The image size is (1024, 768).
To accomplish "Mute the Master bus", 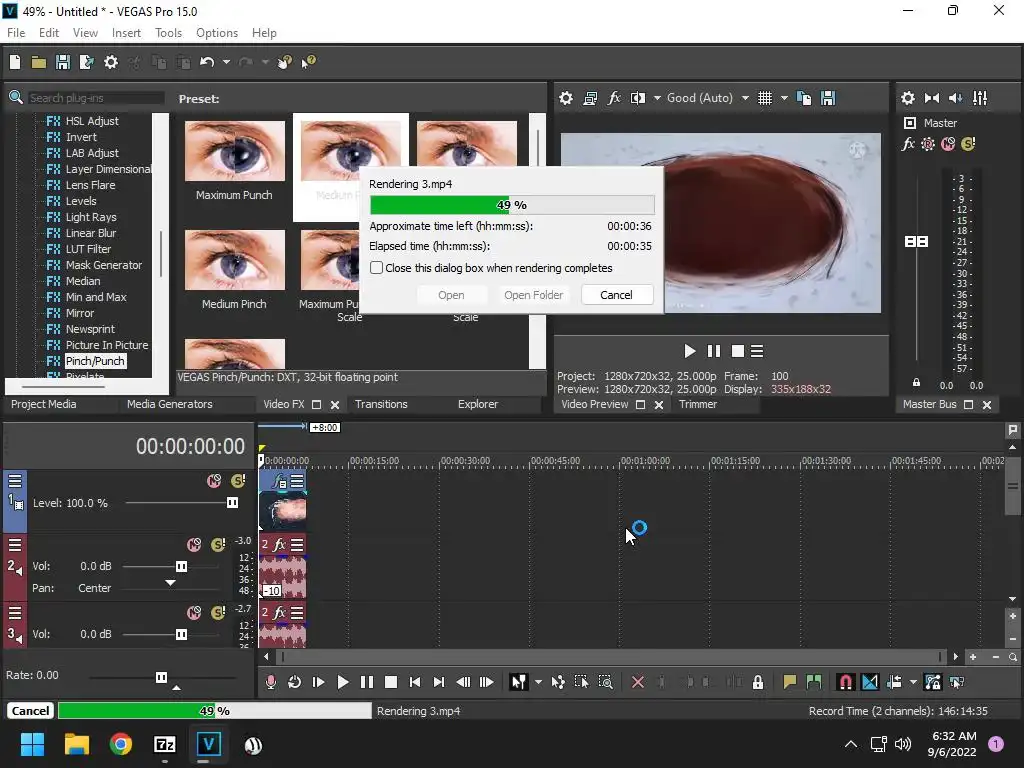I will click(948, 144).
